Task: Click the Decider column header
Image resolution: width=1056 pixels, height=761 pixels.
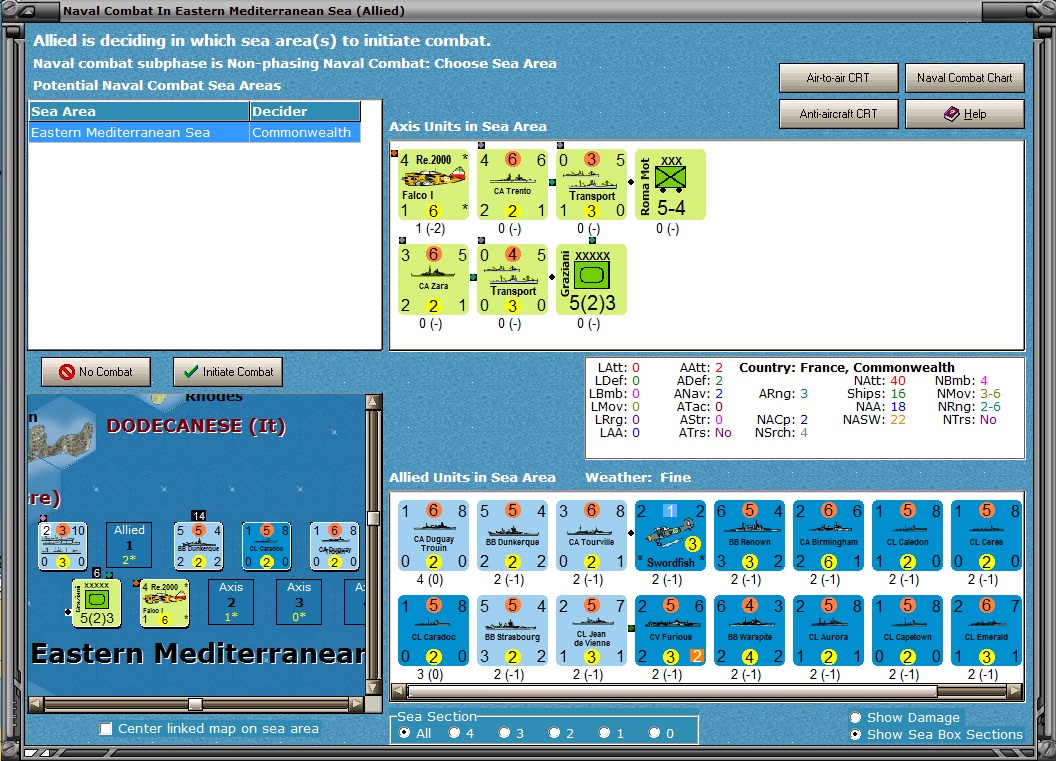Action: click(x=305, y=111)
